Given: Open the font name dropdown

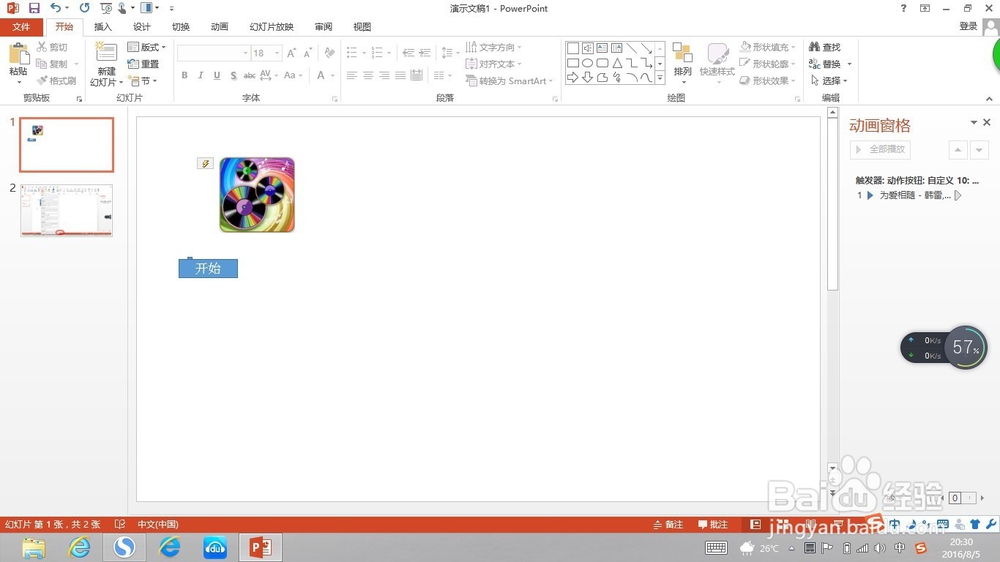Looking at the screenshot, I should pos(245,53).
